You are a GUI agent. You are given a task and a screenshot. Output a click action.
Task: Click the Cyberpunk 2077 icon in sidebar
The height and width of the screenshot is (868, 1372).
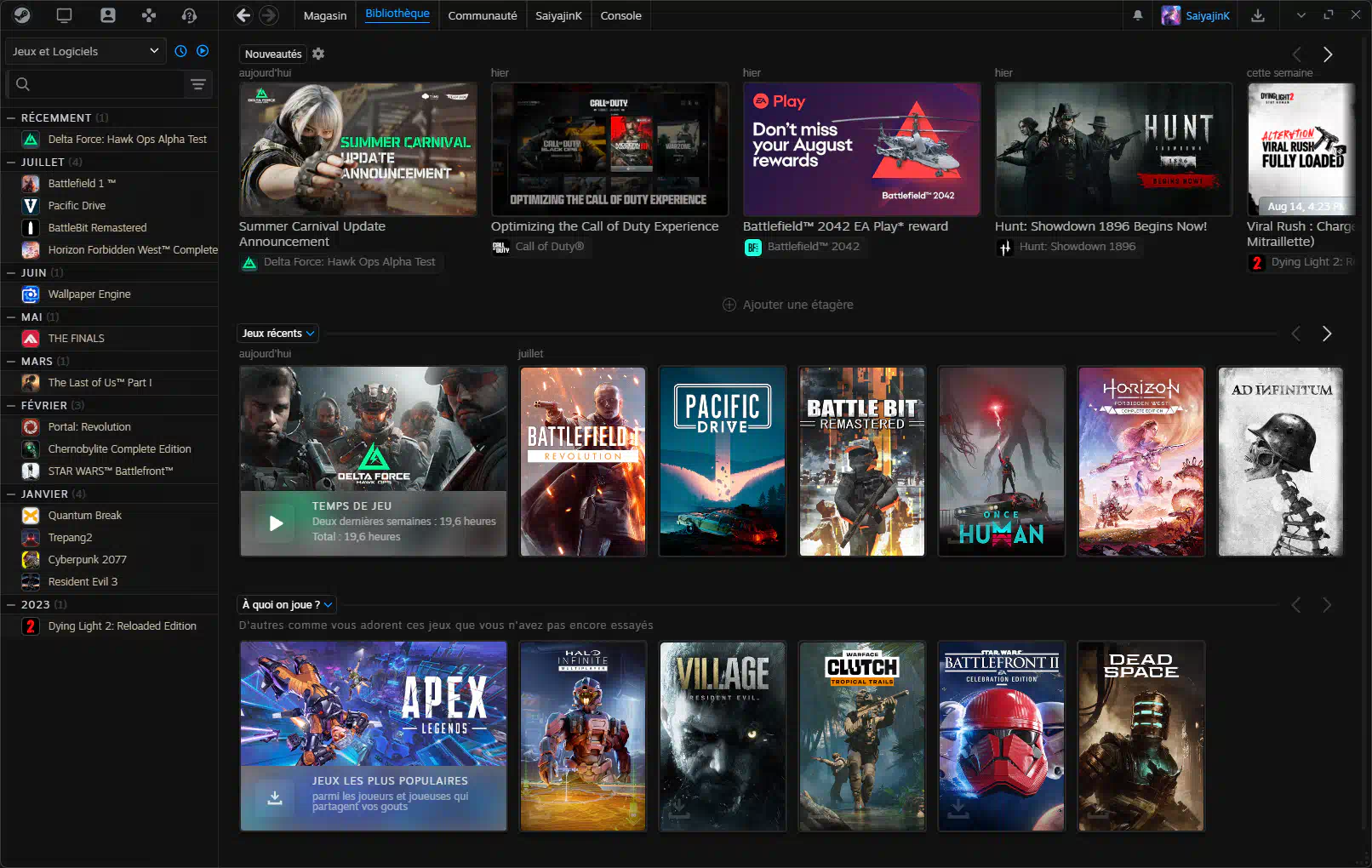31,560
